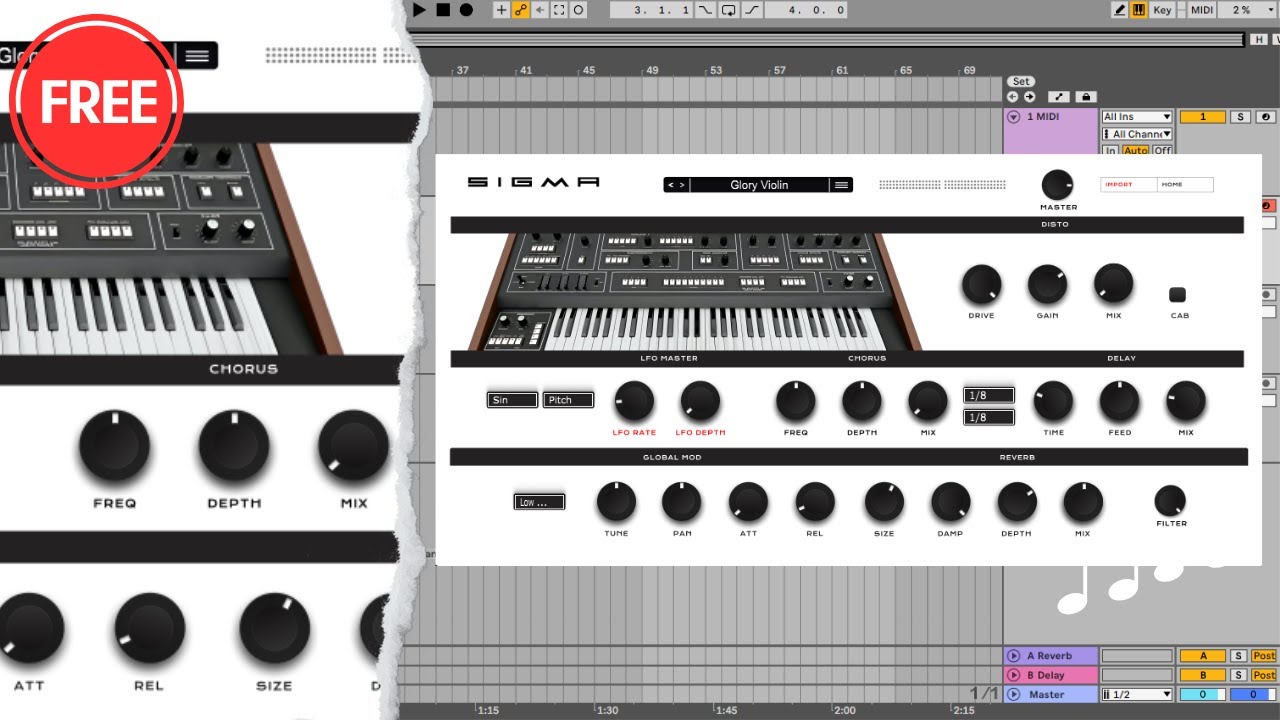Open the Glory Violin preset menu
The height and width of the screenshot is (720, 1280).
[759, 185]
